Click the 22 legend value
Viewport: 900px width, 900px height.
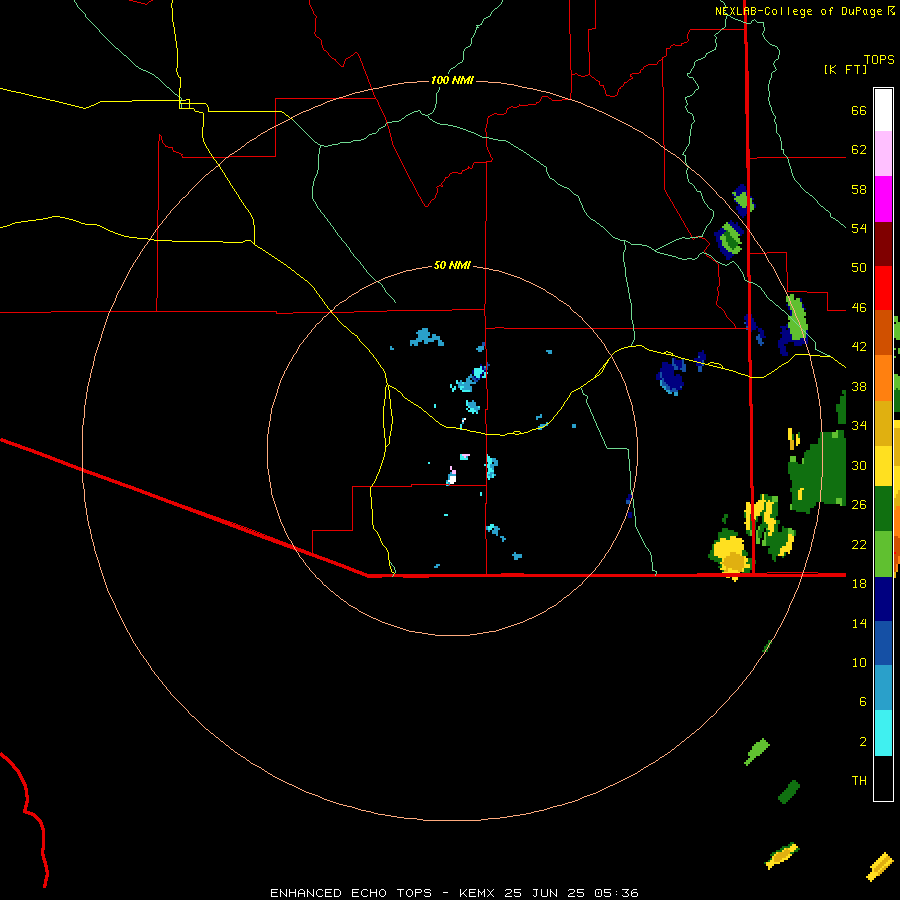[x=859, y=544]
